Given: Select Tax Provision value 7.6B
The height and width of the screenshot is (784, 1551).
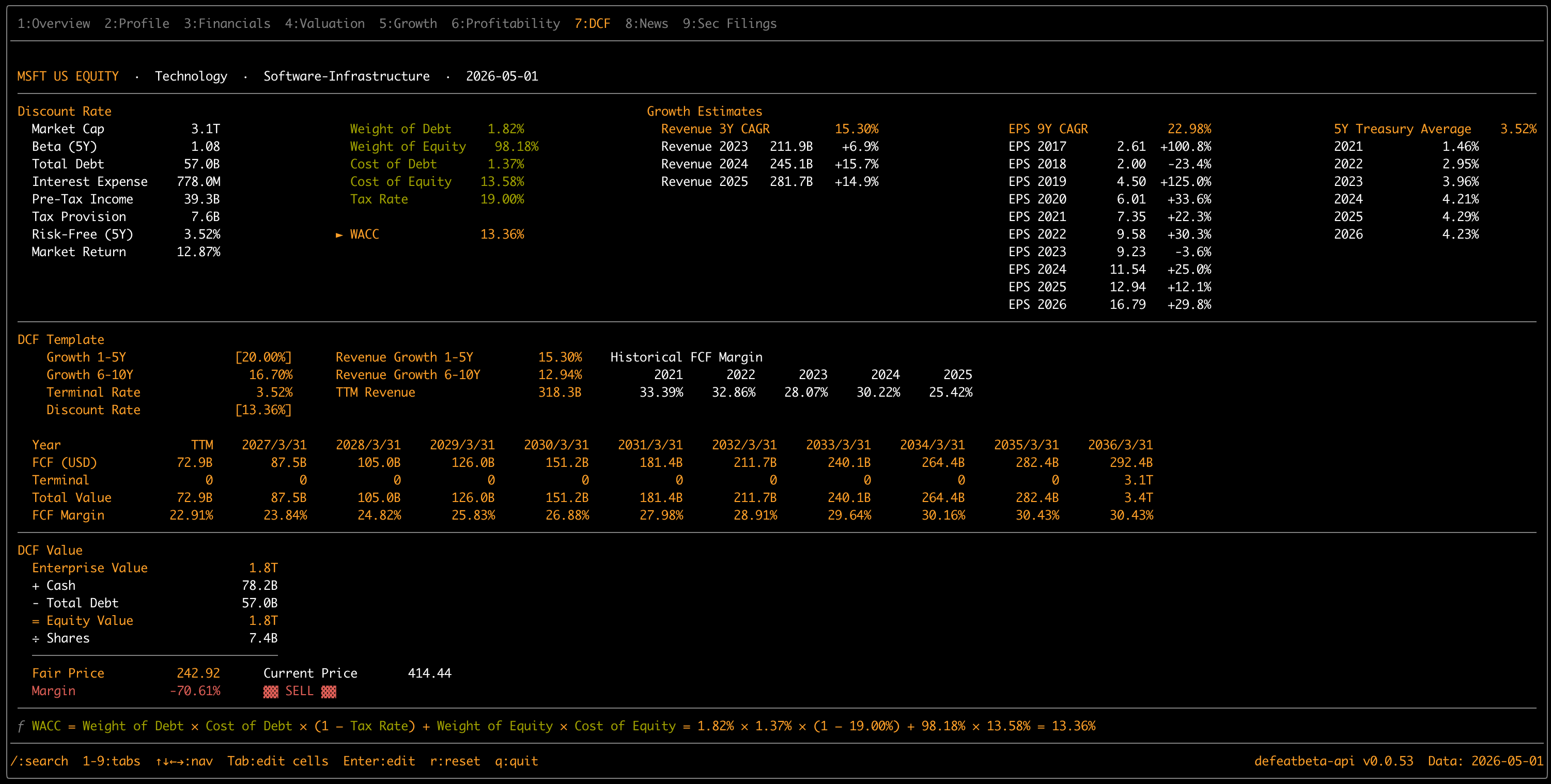Looking at the screenshot, I should click(x=205, y=216).
